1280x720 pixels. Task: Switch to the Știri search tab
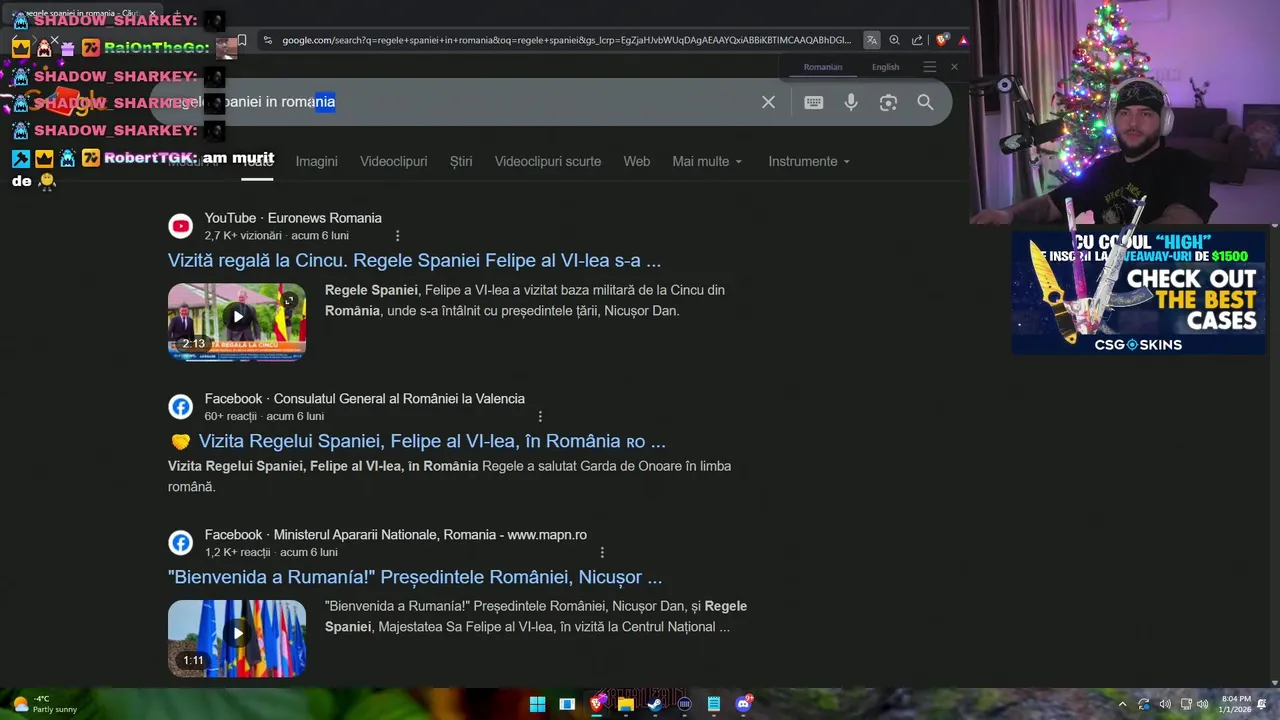point(461,161)
